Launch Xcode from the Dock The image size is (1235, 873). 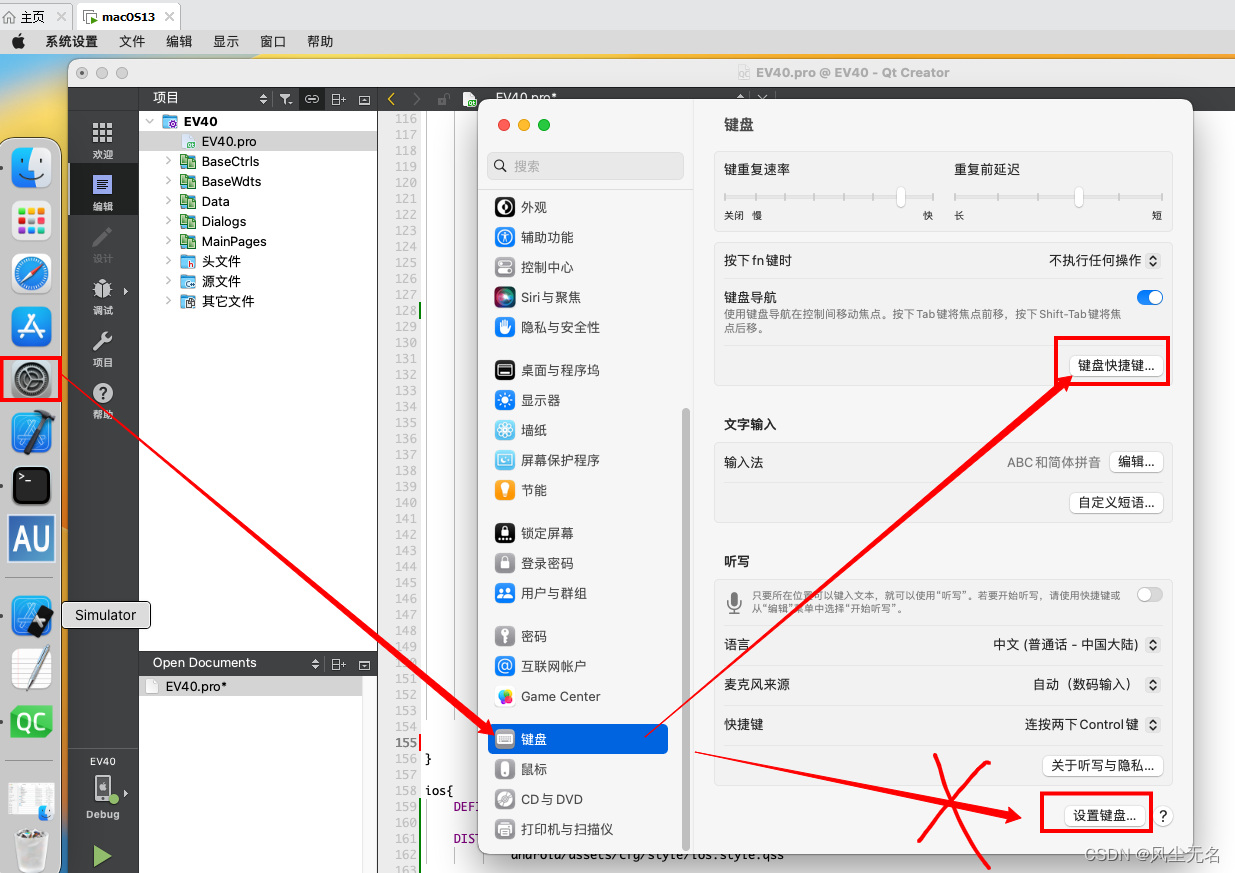point(31,433)
